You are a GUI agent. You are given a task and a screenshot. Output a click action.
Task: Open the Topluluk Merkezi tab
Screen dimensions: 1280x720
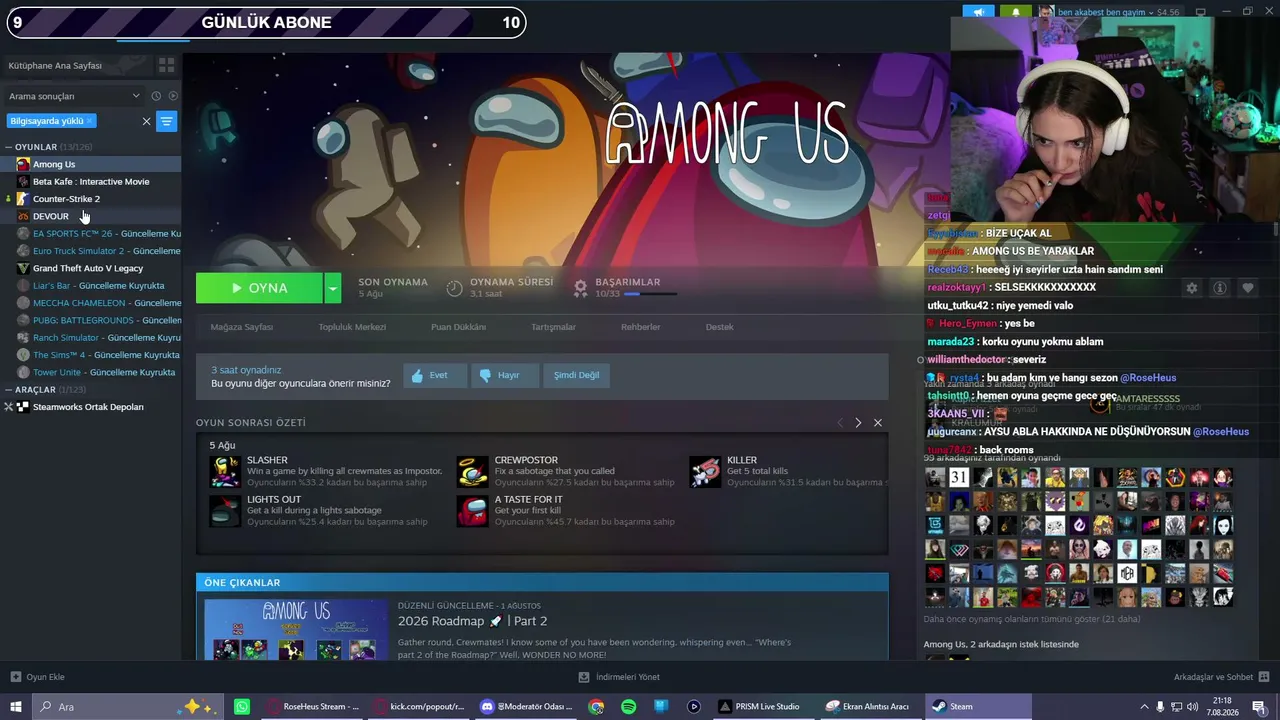352,327
